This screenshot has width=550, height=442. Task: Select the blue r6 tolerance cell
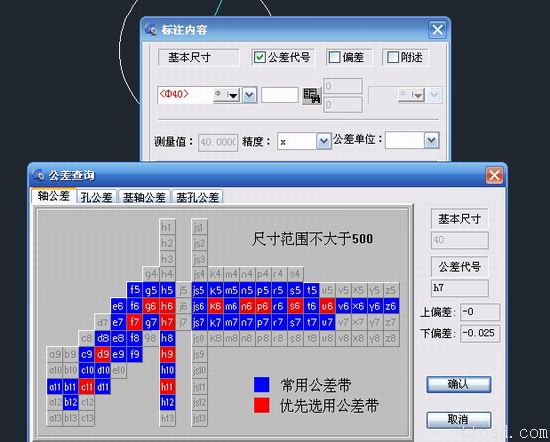[279, 306]
